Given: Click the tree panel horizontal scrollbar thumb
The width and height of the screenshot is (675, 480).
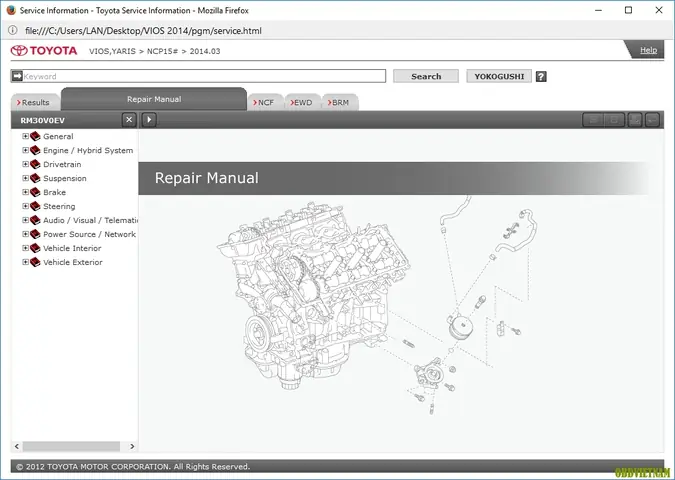Looking at the screenshot, I should 71,446.
